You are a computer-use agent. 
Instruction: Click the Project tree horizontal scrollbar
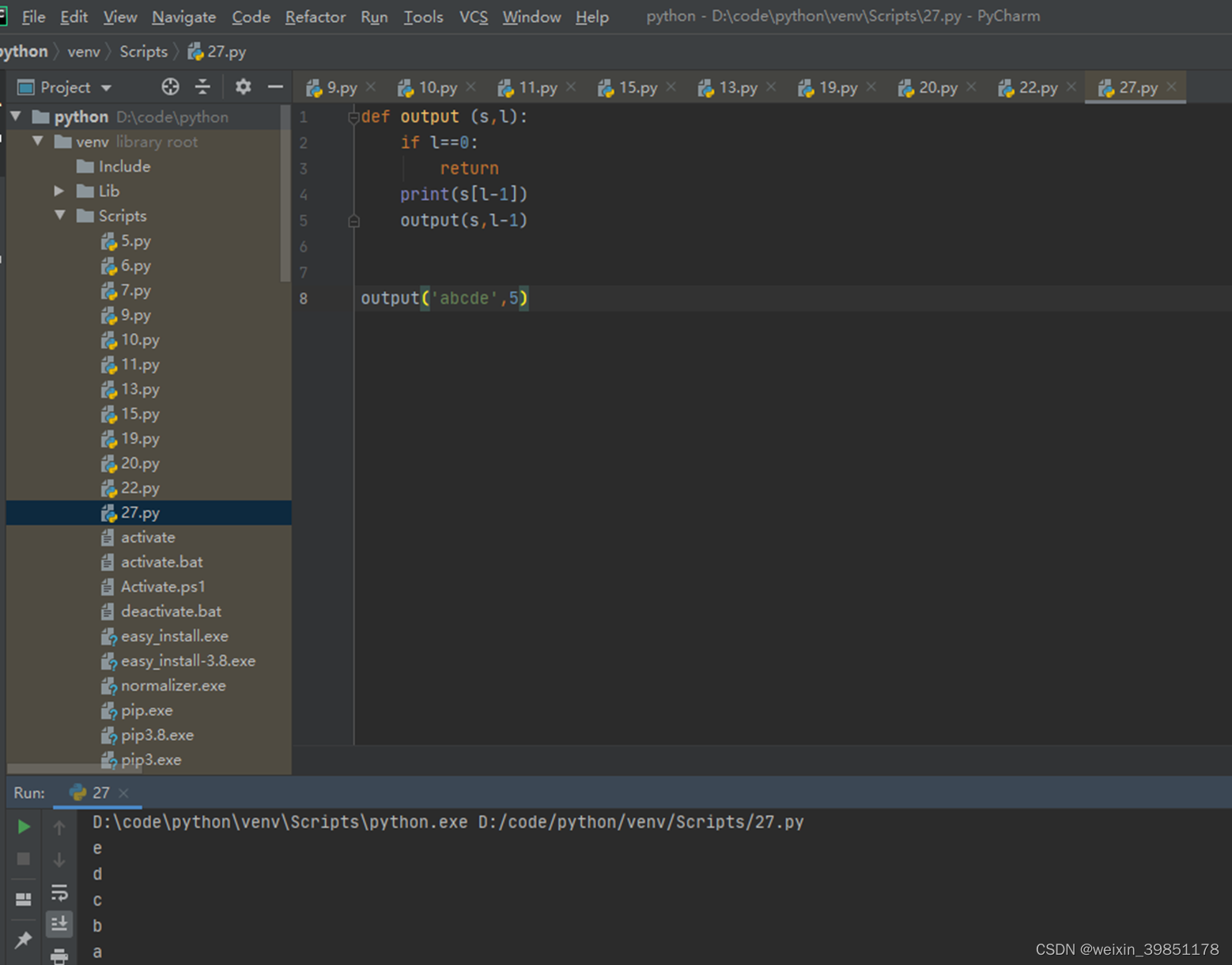[x=75, y=769]
